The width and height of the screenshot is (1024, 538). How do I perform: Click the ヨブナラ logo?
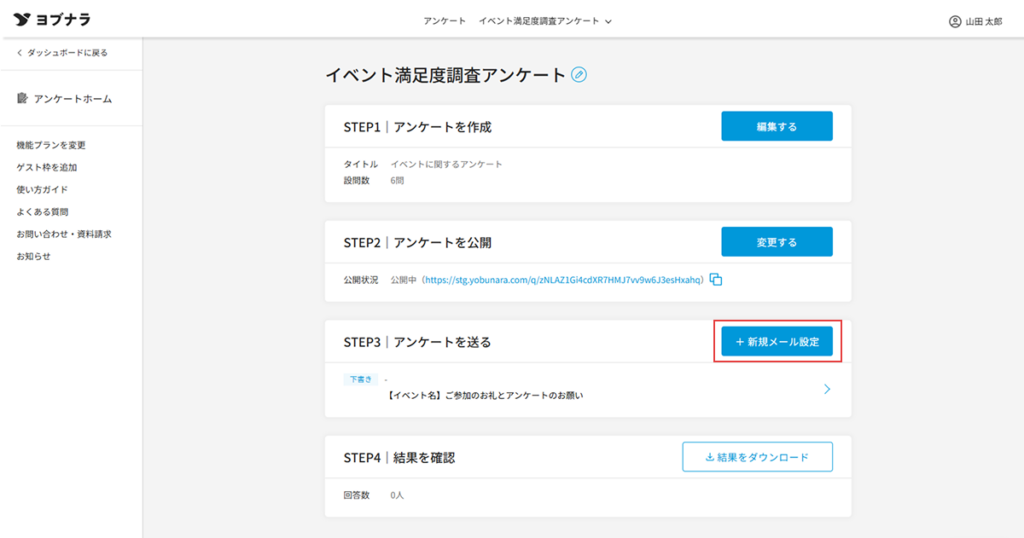point(50,20)
